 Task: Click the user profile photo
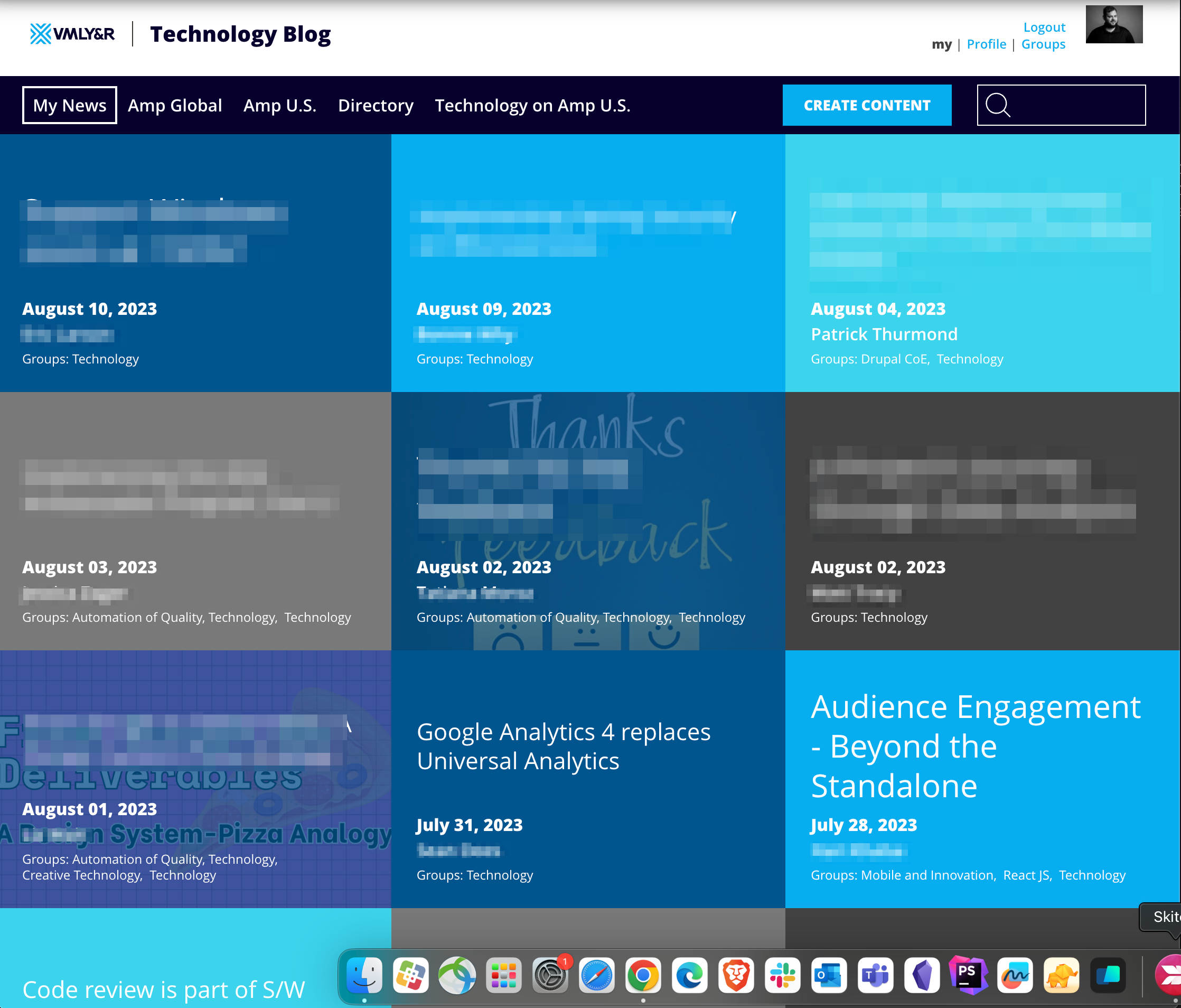1114,24
